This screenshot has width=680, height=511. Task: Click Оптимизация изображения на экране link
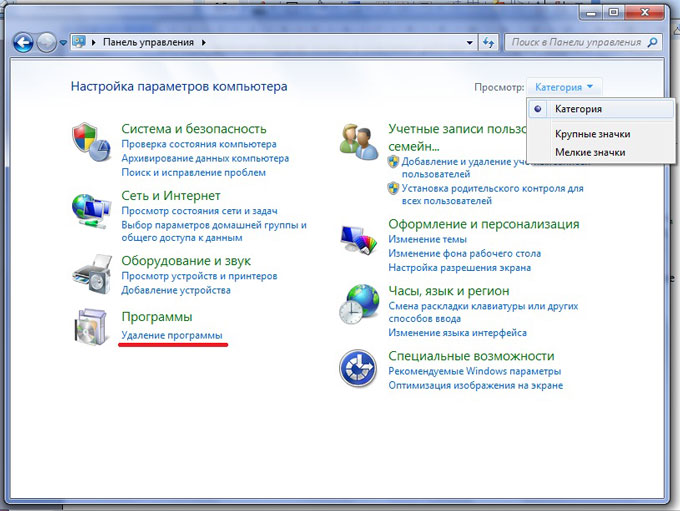coord(475,386)
